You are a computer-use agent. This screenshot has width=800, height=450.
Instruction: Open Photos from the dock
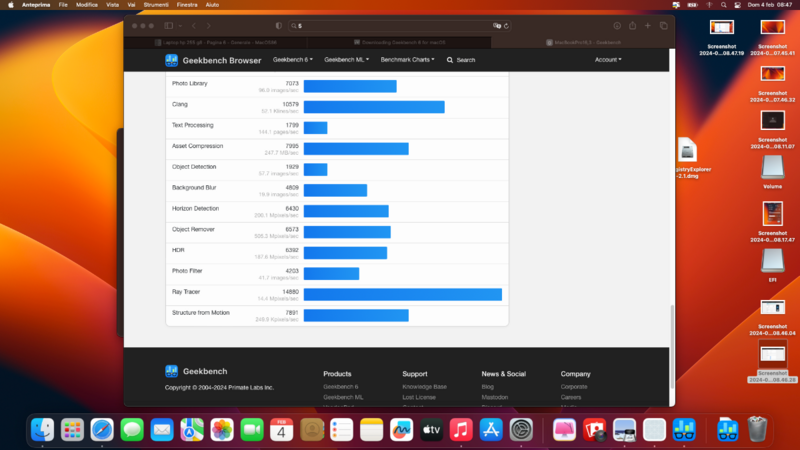click(222, 430)
